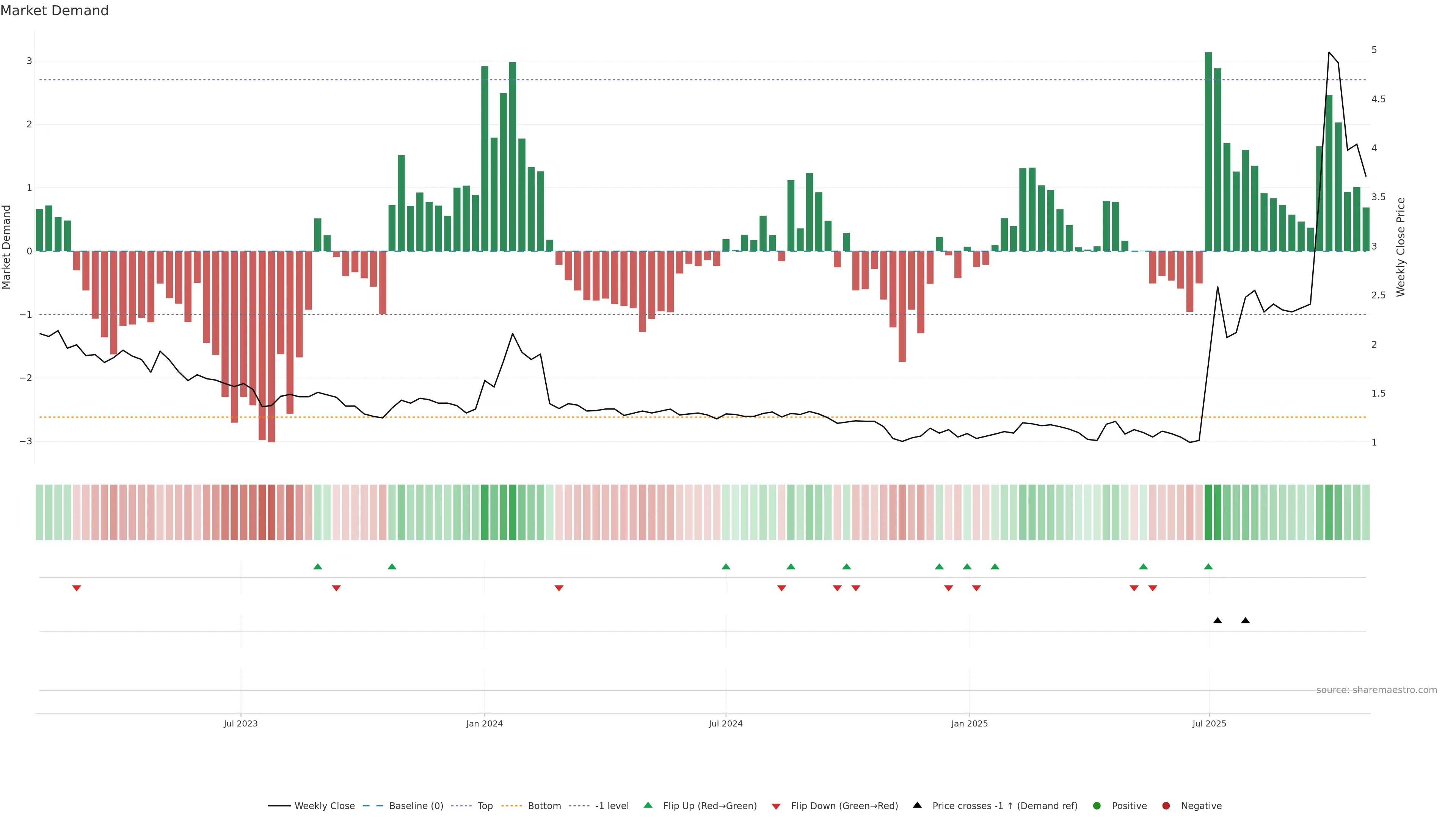The height and width of the screenshot is (819, 1456).
Task: Click the source: sharemaestro.com text
Action: 1376,690
